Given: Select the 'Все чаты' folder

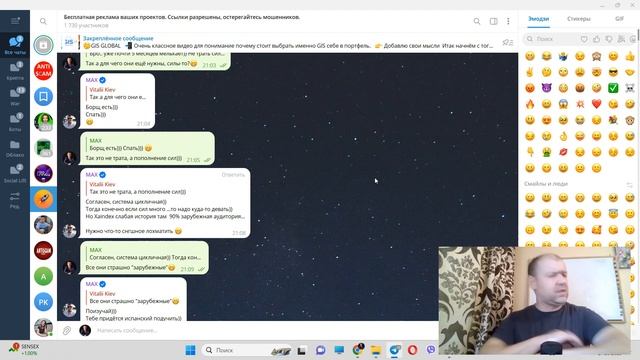Looking at the screenshot, I should (x=15, y=45).
